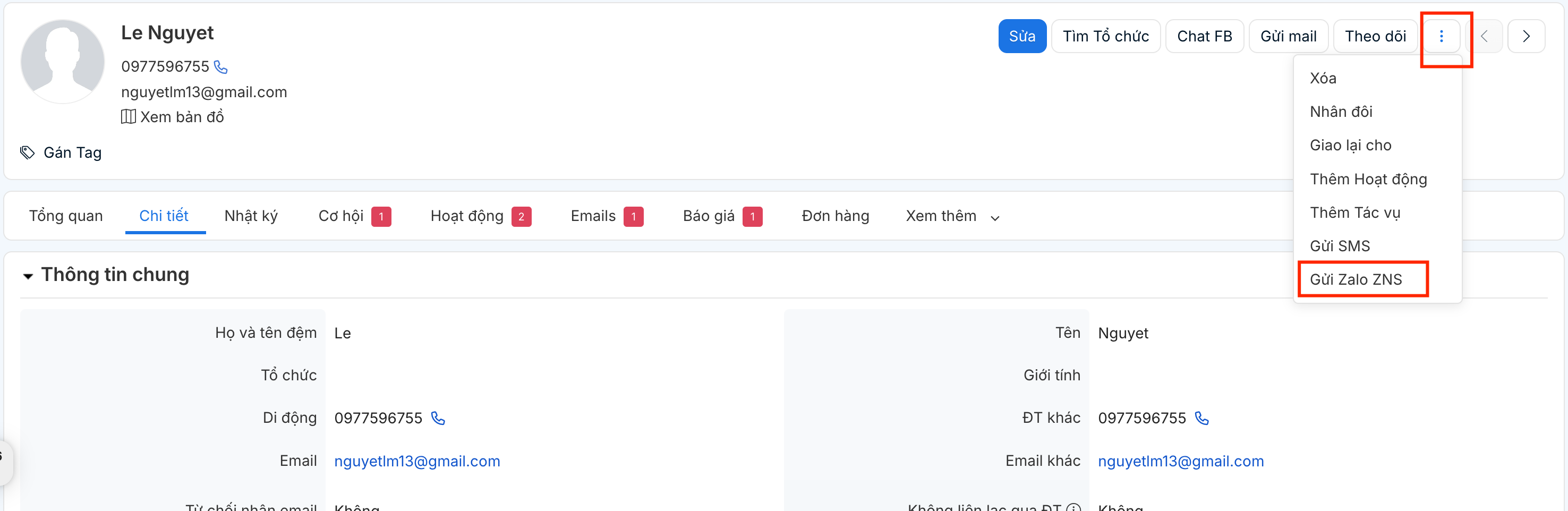Screen dimensions: 1568x511
Task: Open the Cơ hội tab
Action: click(341, 216)
